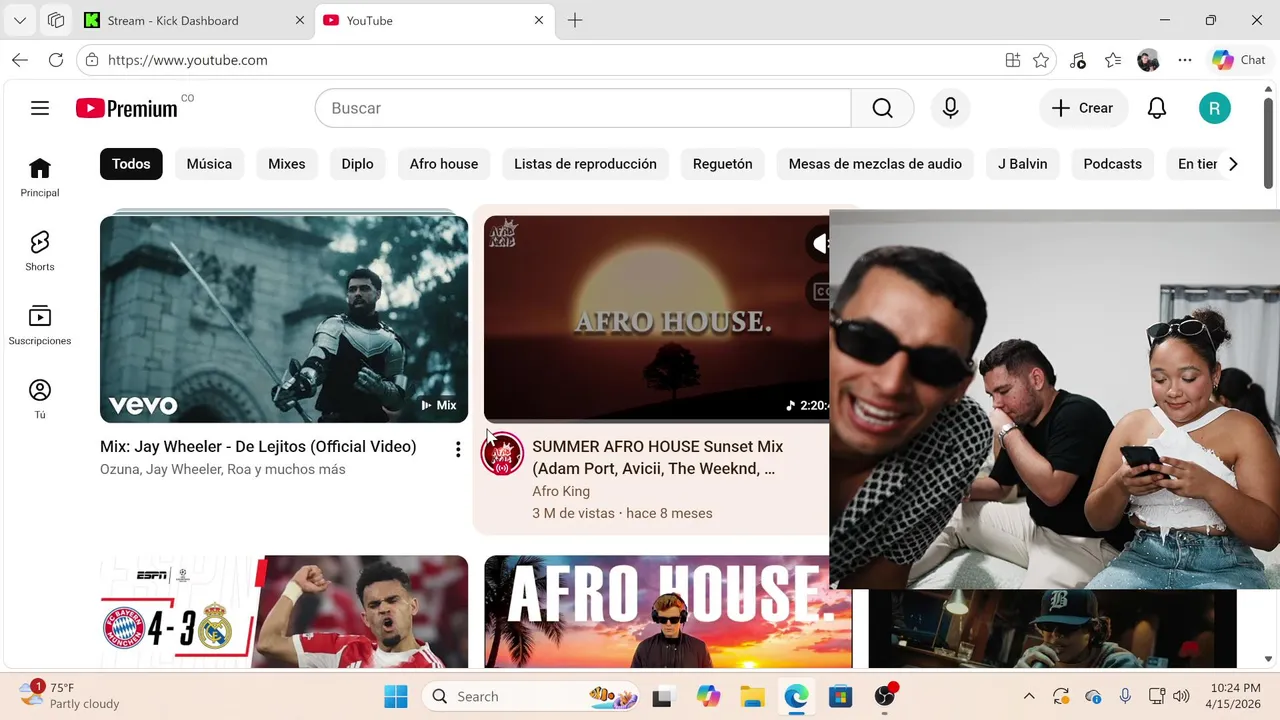This screenshot has height=720, width=1280.
Task: Open SUMMER AFRO HOUSE Sunset Mix title
Action: 658,457
